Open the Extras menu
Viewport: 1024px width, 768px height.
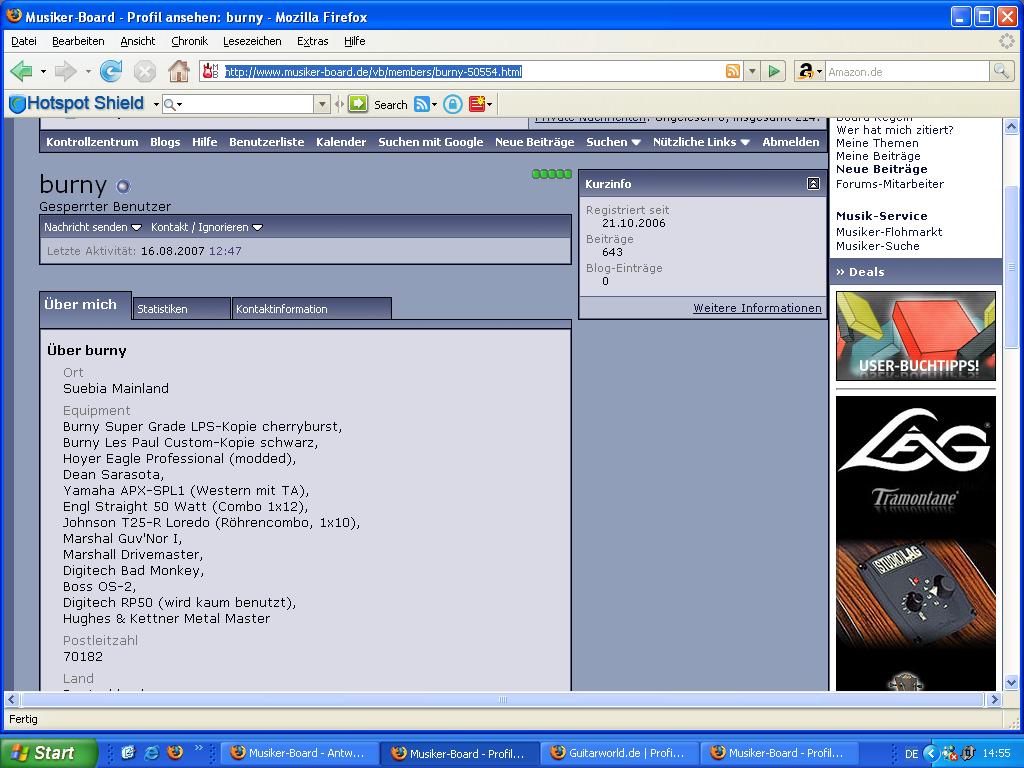coord(313,41)
